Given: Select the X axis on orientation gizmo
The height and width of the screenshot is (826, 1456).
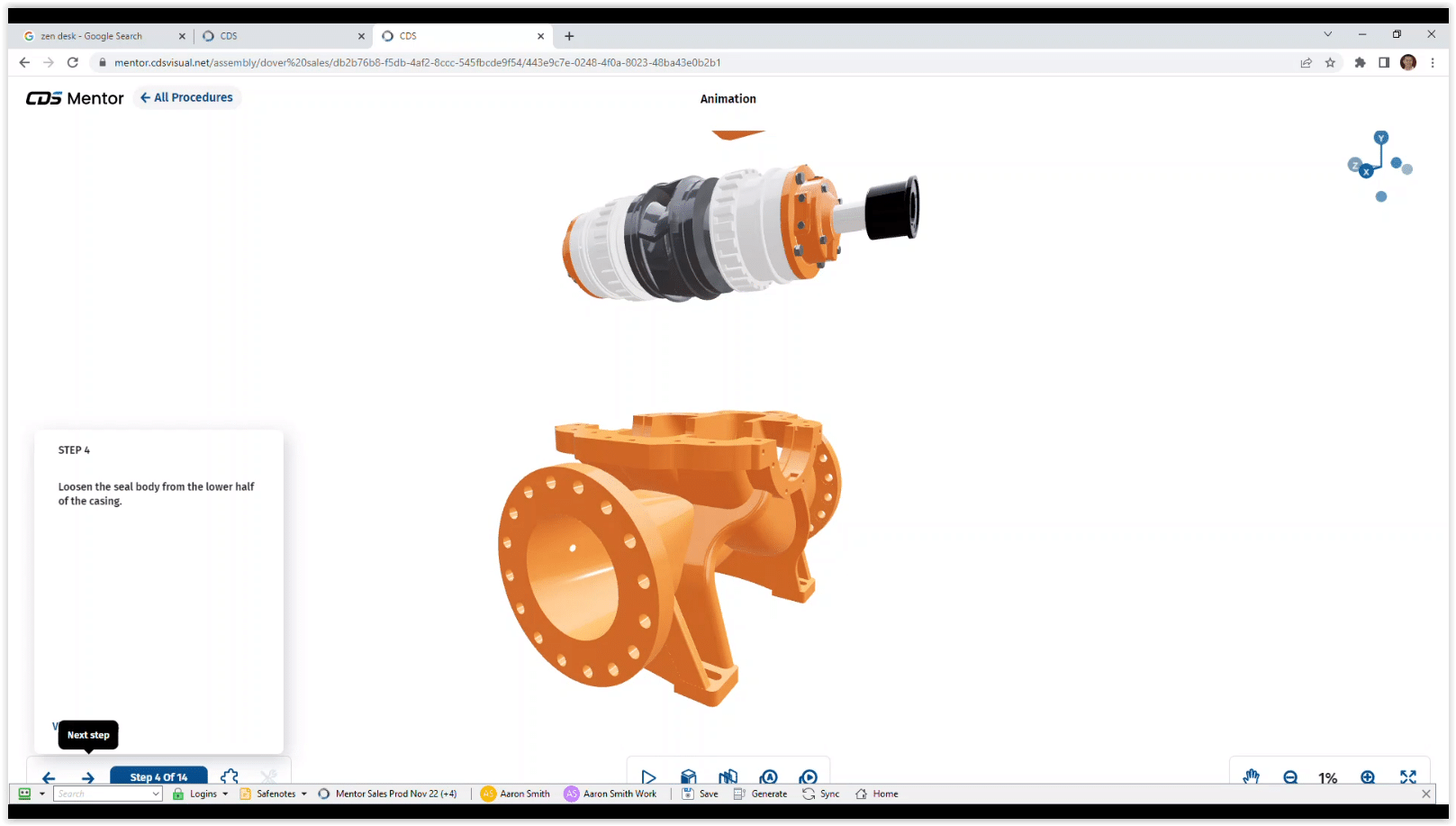Looking at the screenshot, I should point(1366,171).
